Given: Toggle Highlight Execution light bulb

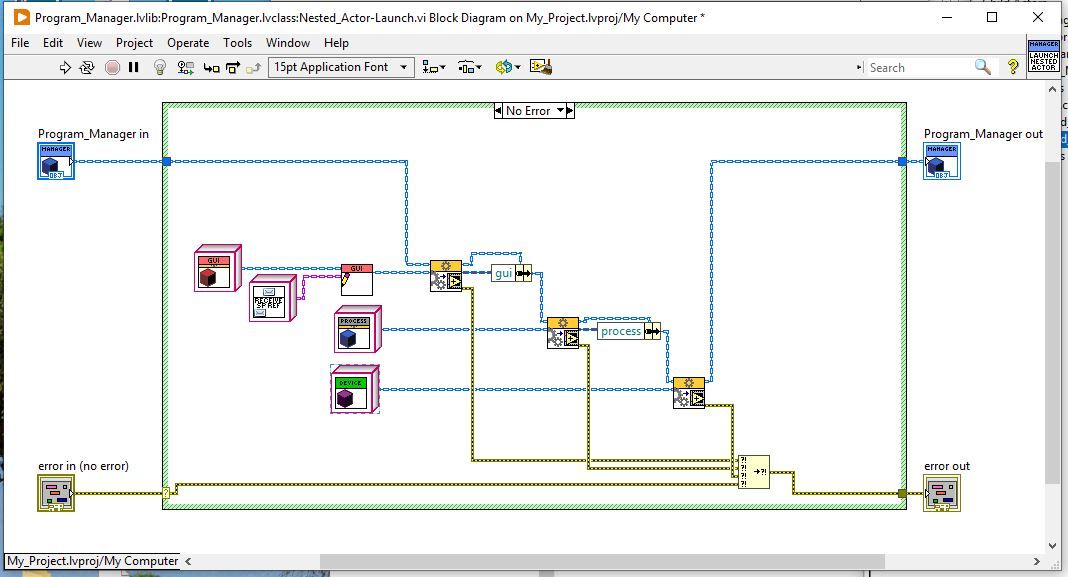Looking at the screenshot, I should point(159,67).
